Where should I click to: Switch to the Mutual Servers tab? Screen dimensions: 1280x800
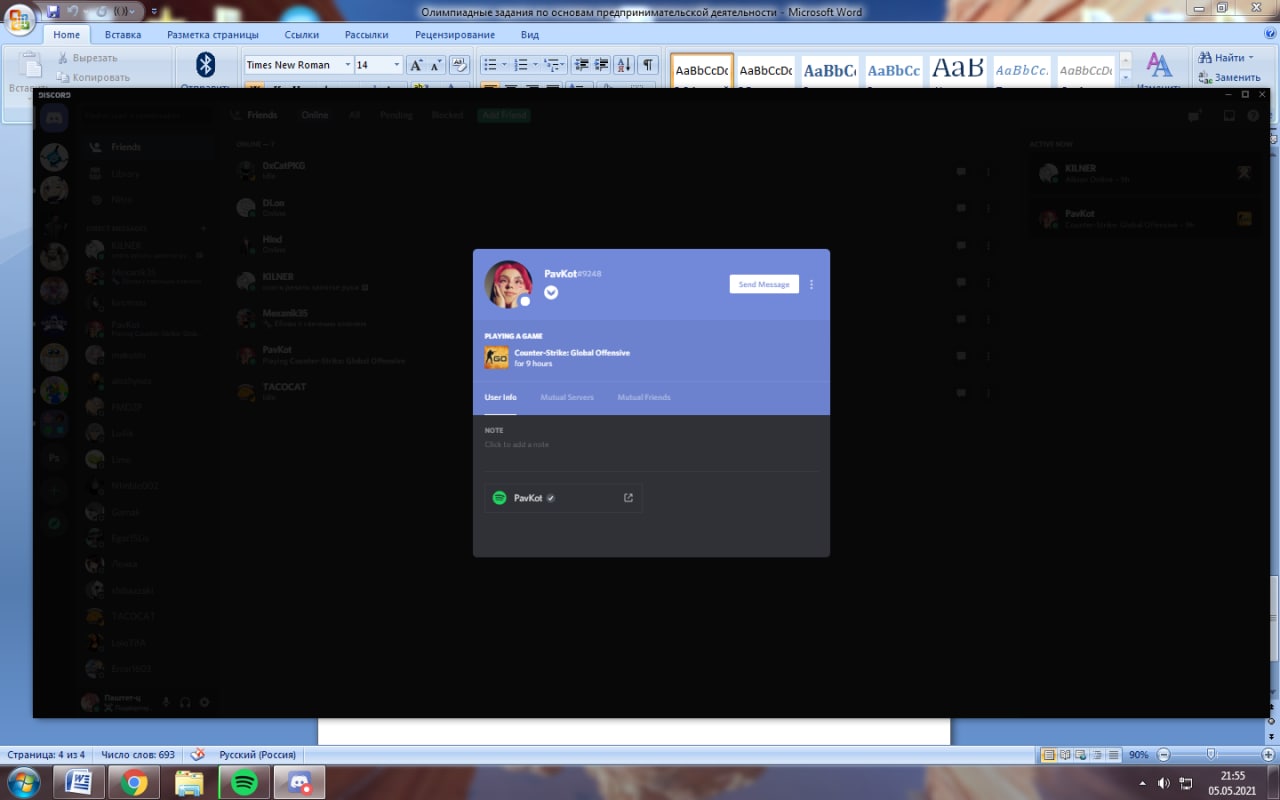point(567,398)
